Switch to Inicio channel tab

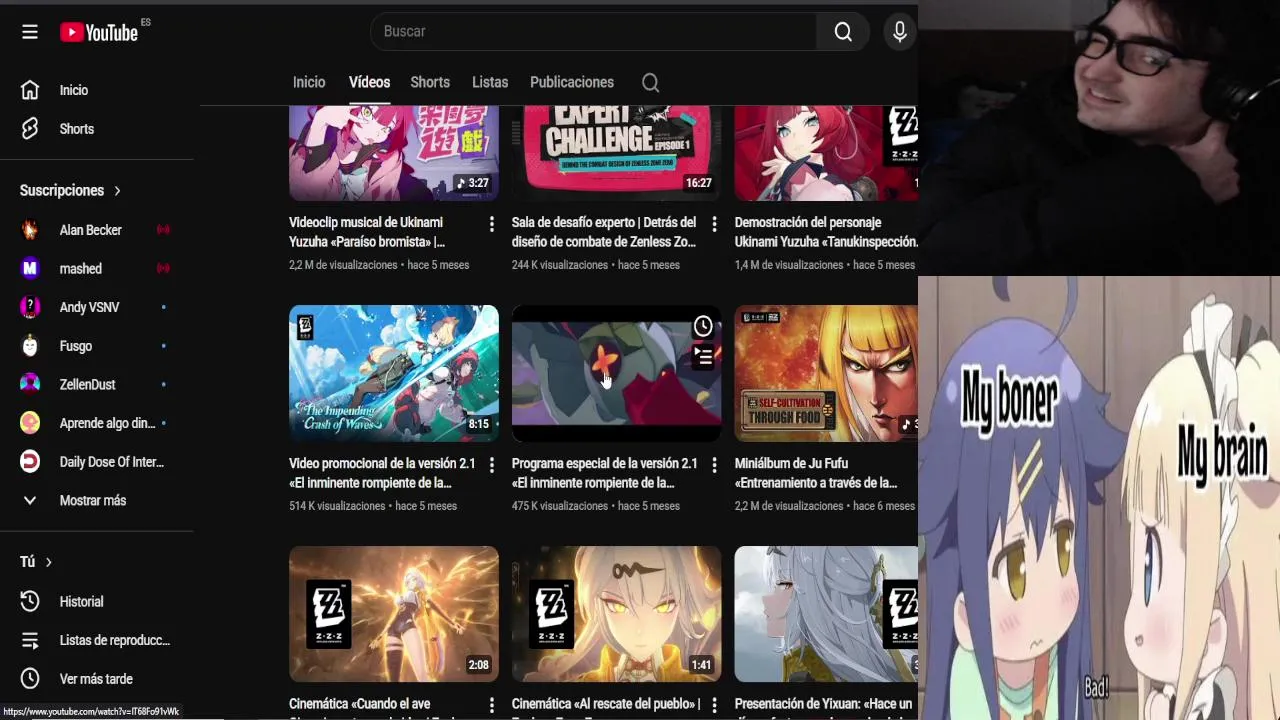[x=309, y=82]
